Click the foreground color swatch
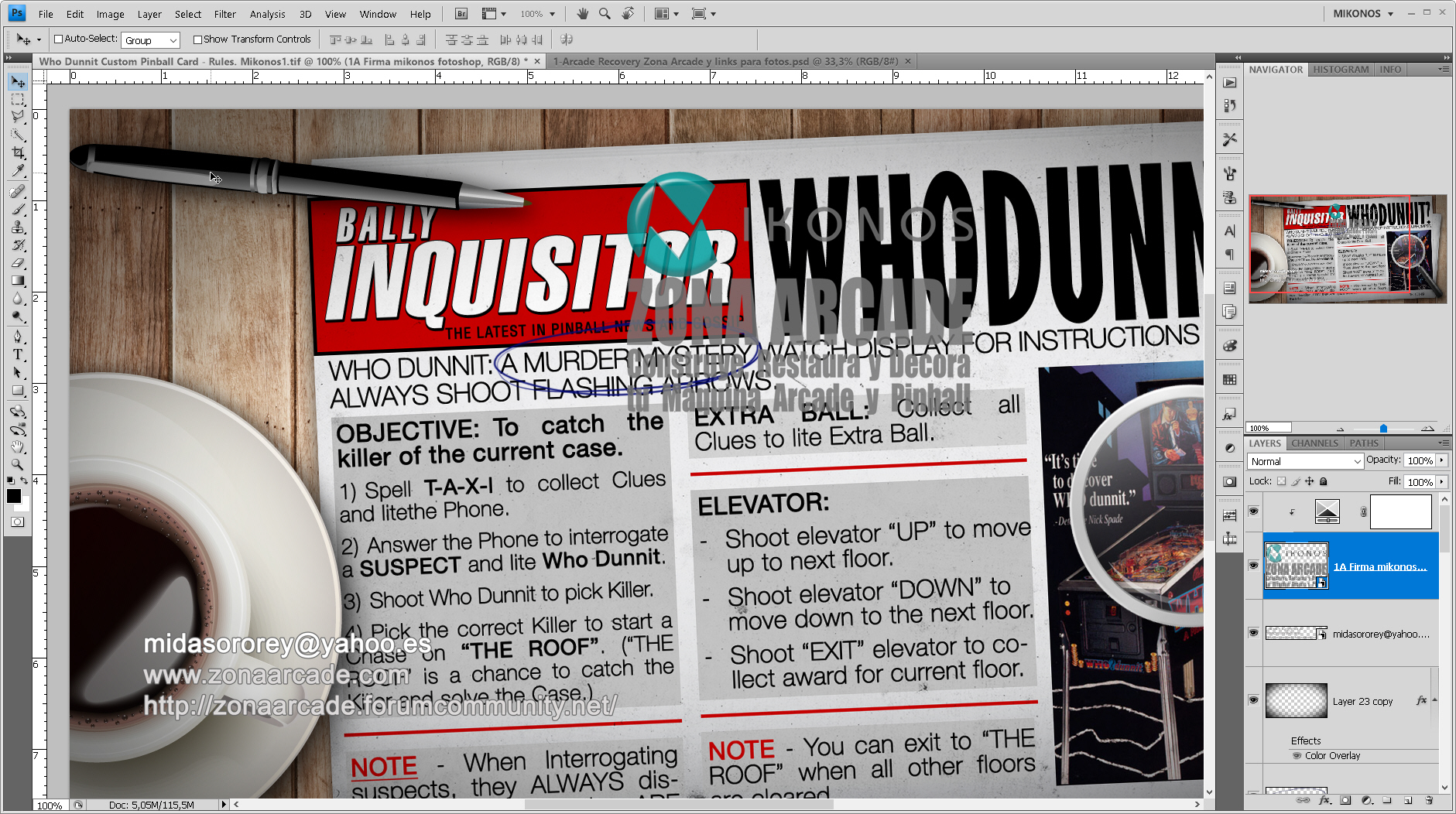The height and width of the screenshot is (814, 1456). [13, 496]
